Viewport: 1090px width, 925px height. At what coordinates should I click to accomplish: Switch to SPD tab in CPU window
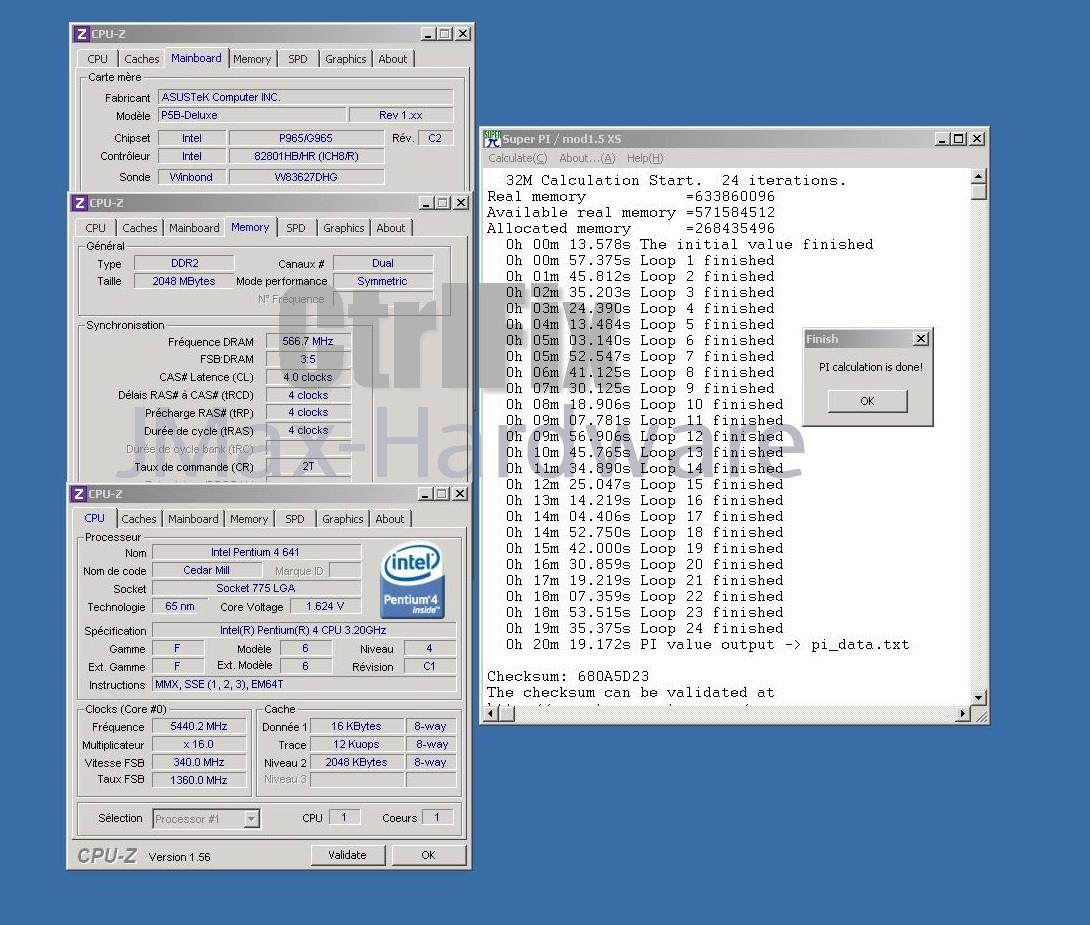pyautogui.click(x=295, y=518)
